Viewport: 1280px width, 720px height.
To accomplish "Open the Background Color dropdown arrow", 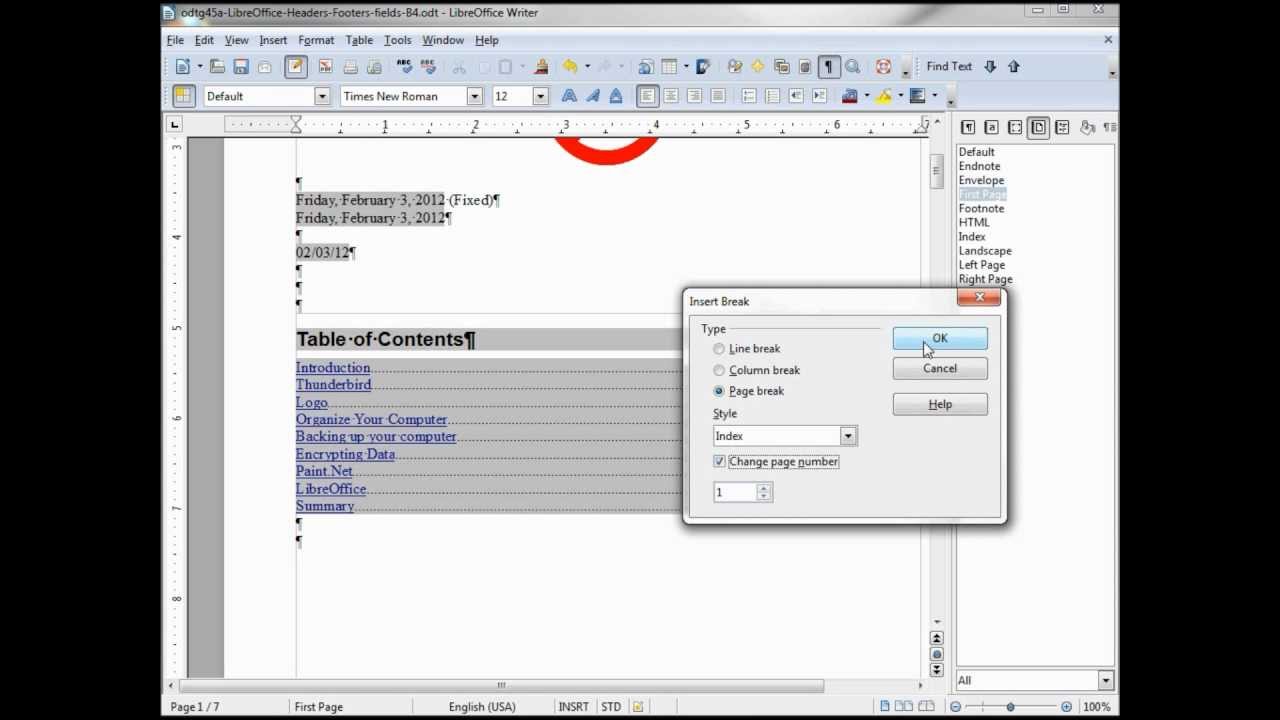I will [x=934, y=96].
